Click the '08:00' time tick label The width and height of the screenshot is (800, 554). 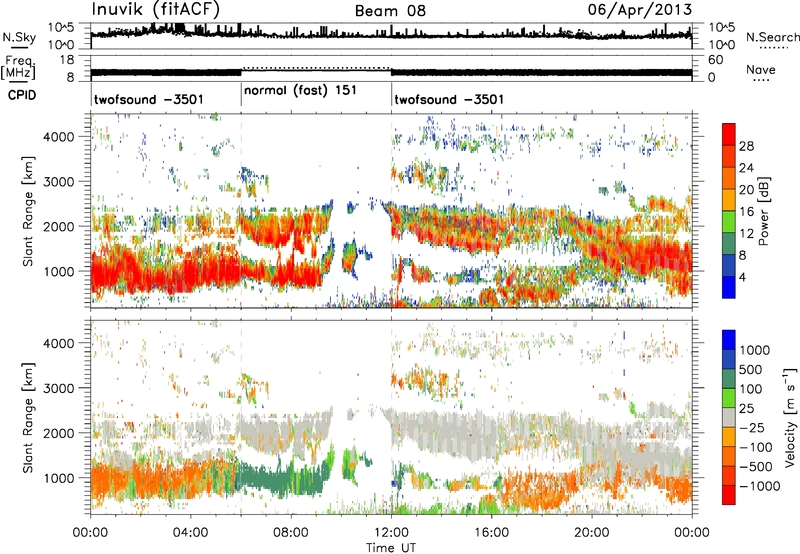[x=291, y=533]
